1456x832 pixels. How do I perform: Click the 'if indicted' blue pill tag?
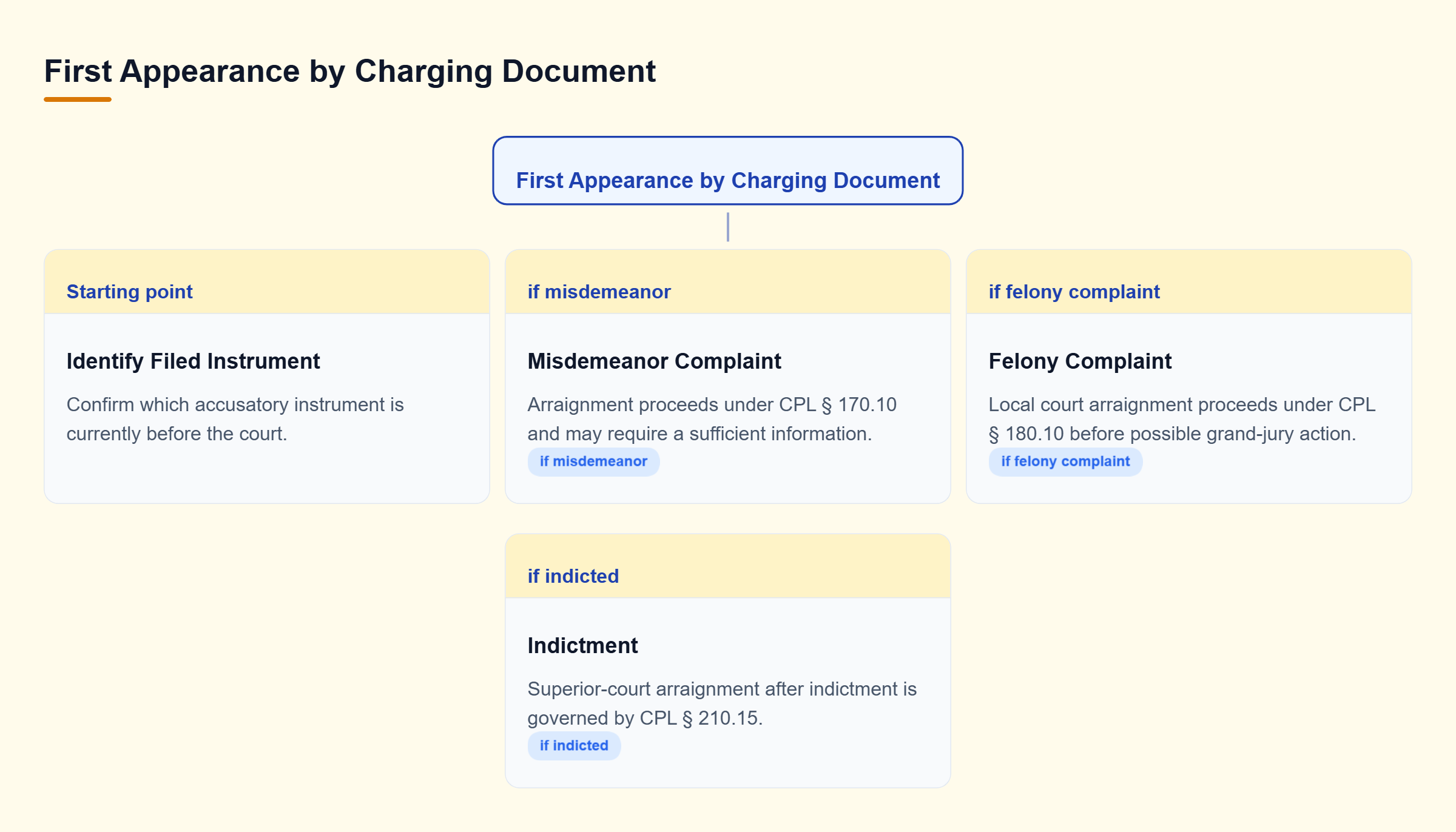tap(574, 746)
